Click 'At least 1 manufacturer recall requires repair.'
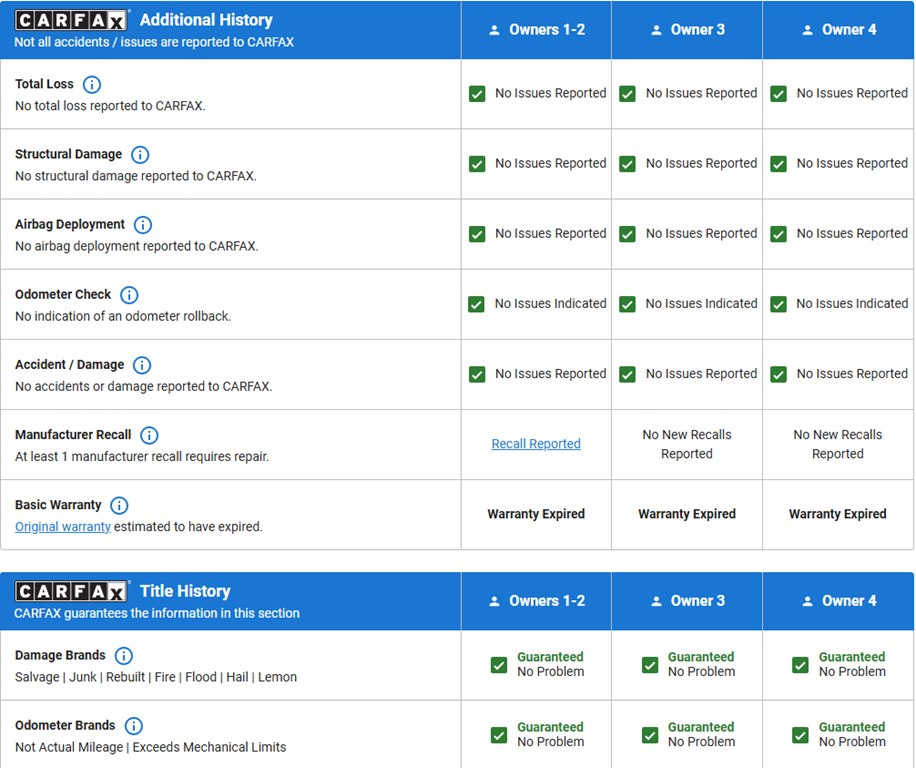This screenshot has height=768, width=916. pos(142,456)
